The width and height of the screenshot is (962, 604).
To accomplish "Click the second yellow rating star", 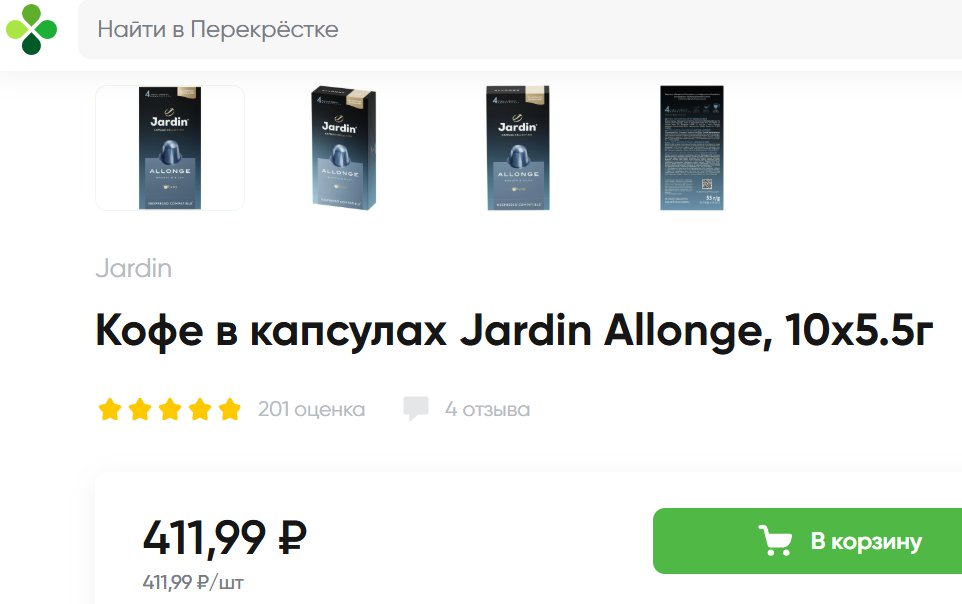I will [x=140, y=409].
